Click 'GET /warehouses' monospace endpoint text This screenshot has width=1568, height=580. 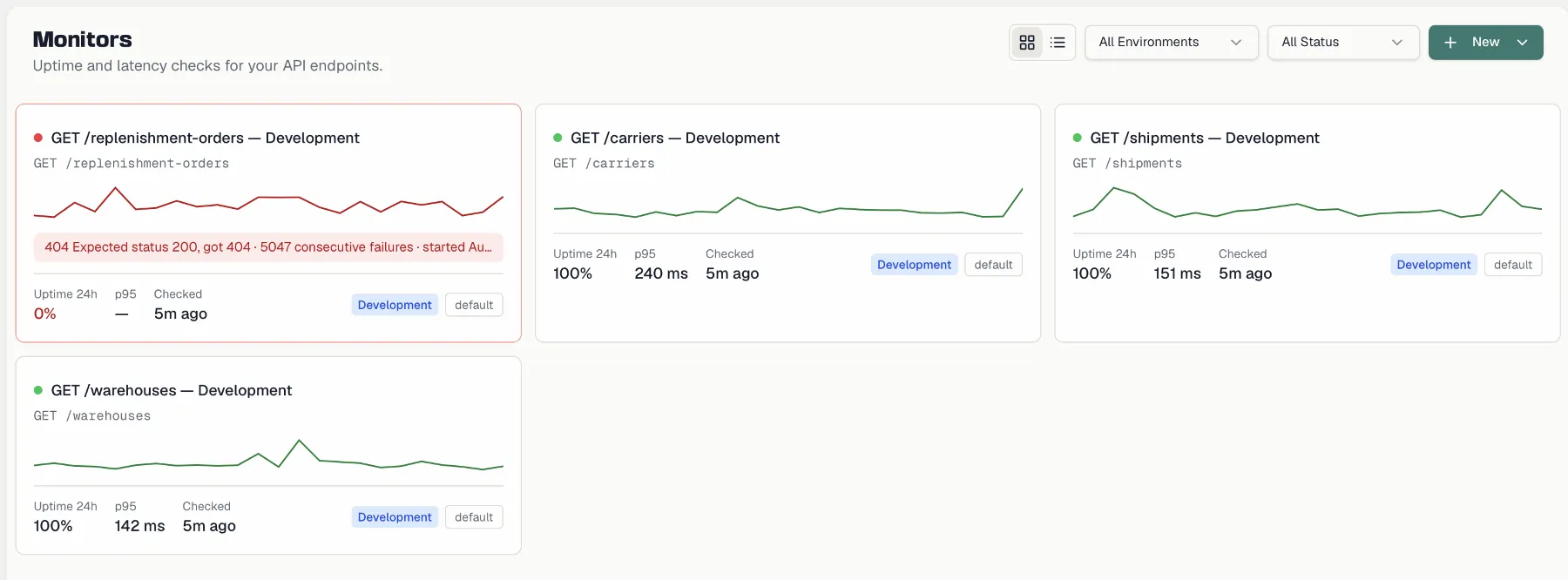92,416
